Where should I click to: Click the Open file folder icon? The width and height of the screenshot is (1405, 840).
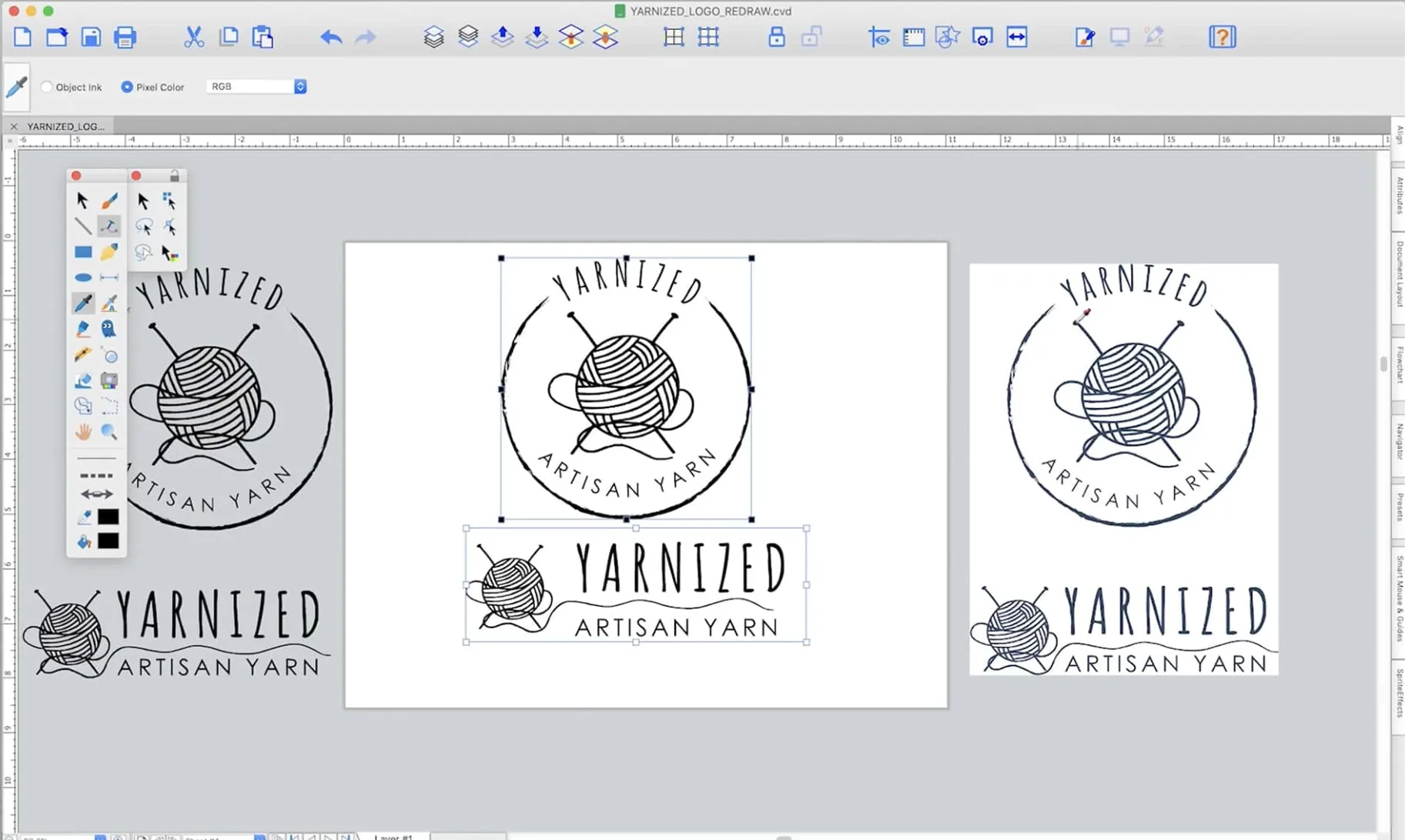click(x=56, y=37)
